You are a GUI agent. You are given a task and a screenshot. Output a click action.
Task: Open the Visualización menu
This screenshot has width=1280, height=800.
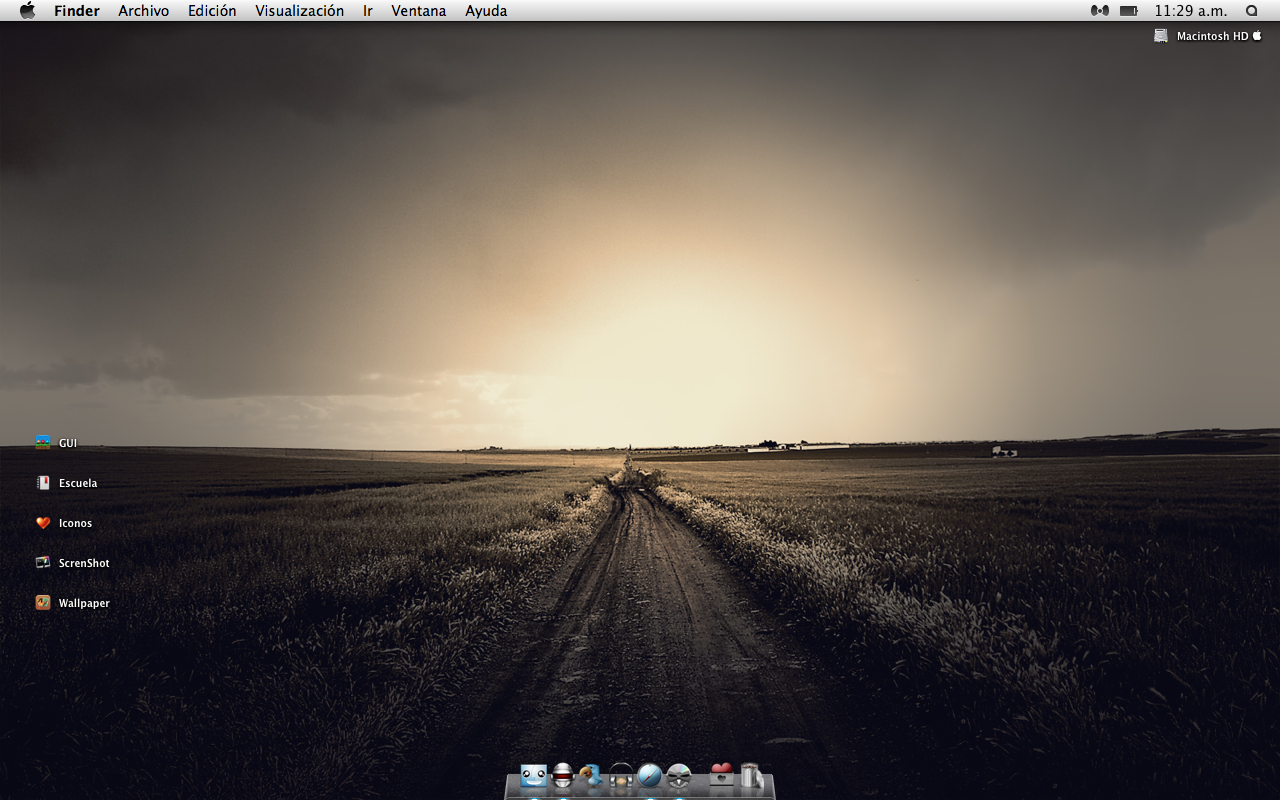click(x=299, y=11)
